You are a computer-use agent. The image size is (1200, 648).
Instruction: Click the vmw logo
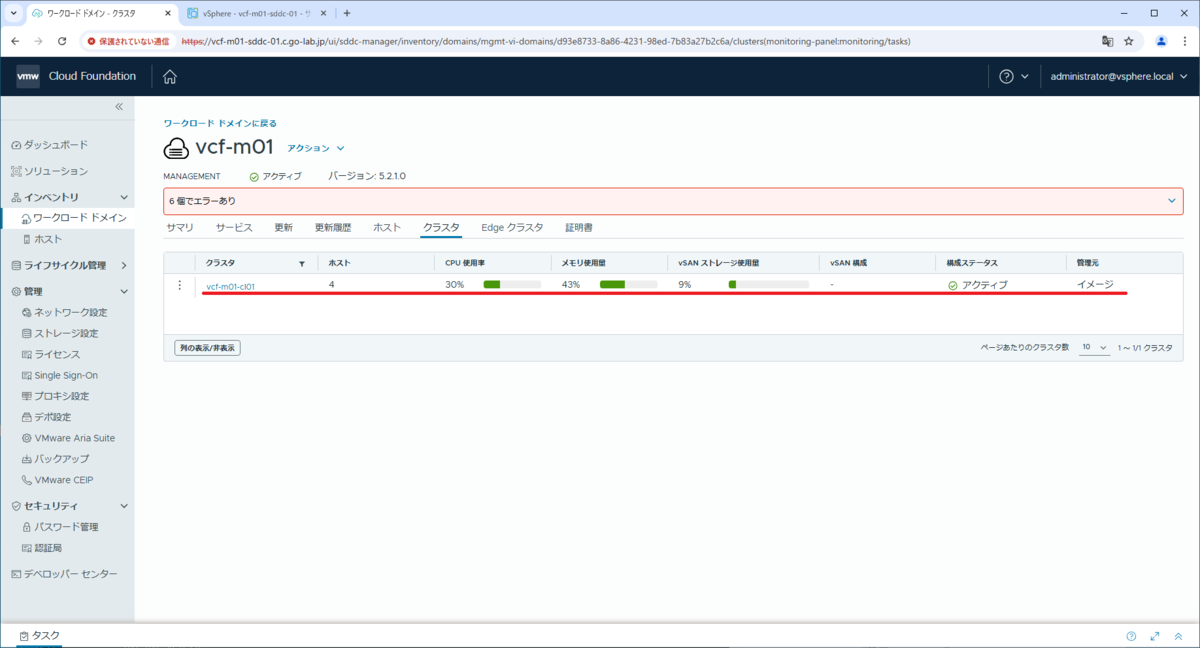[x=28, y=77]
